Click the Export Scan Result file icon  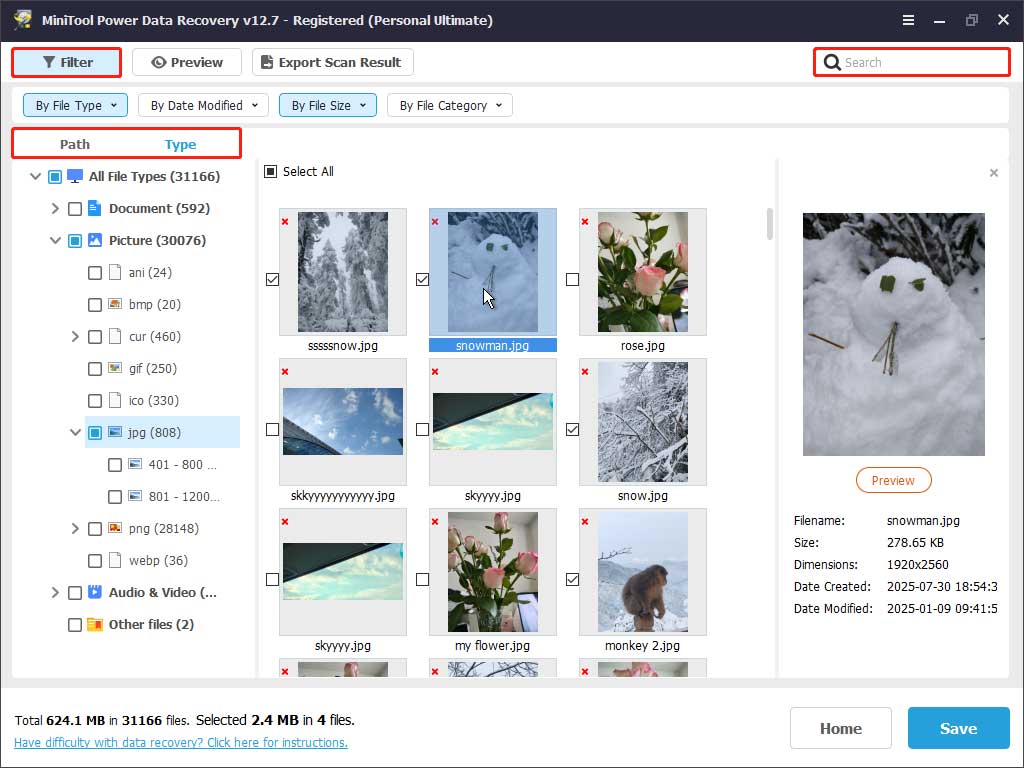coord(266,62)
